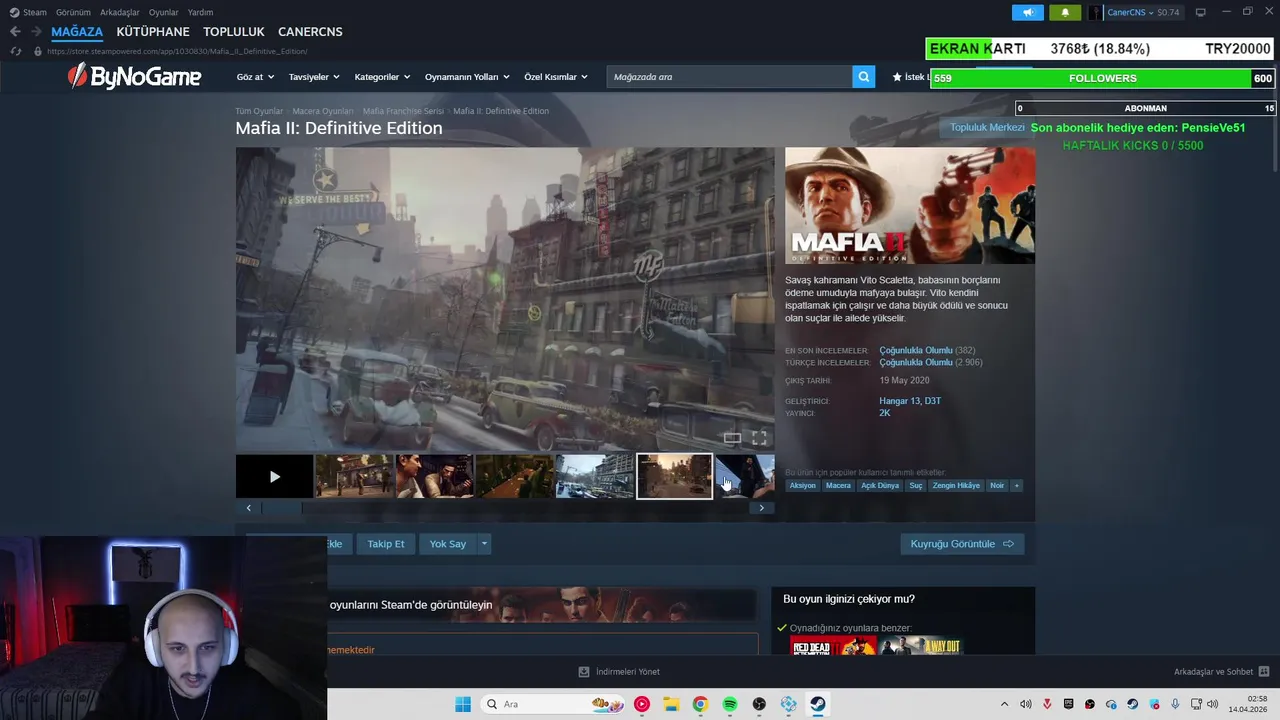The image size is (1280, 720).
Task: Play the trailer video thumbnail
Action: tap(274, 476)
